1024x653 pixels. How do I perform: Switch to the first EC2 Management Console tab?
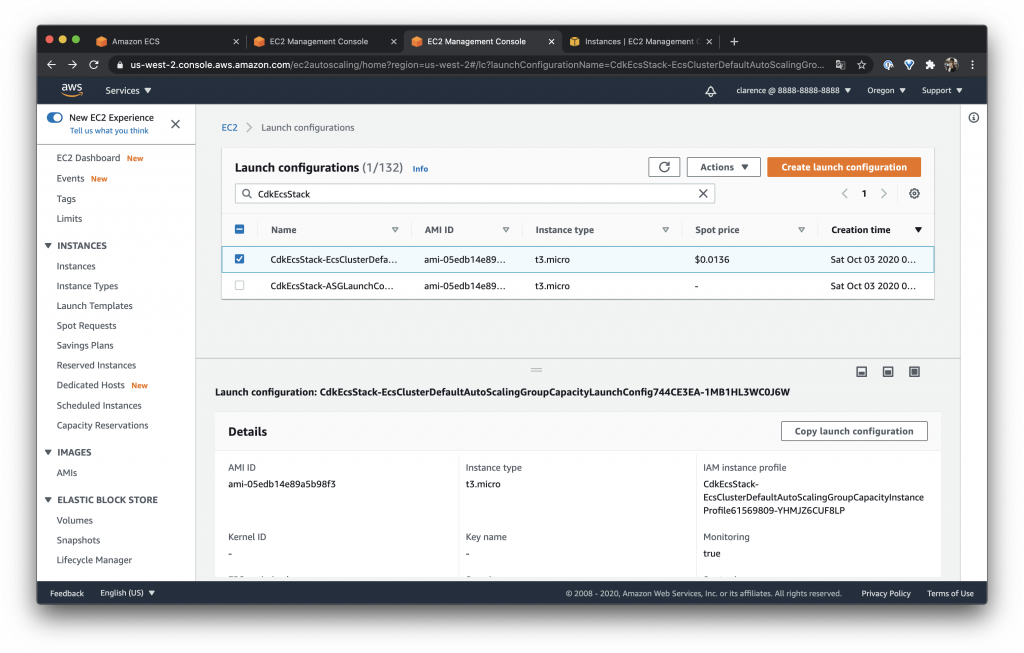(323, 41)
